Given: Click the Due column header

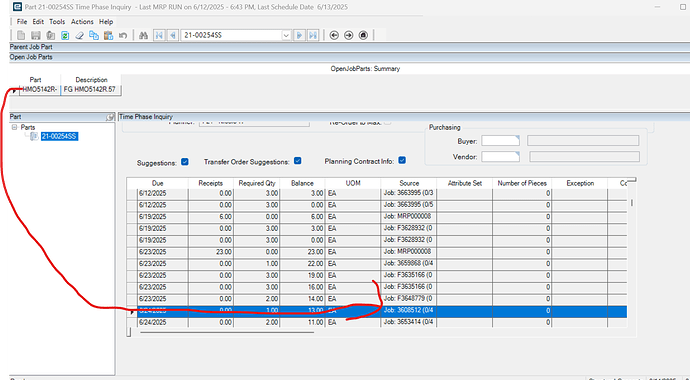Looking at the screenshot, I should [x=158, y=183].
